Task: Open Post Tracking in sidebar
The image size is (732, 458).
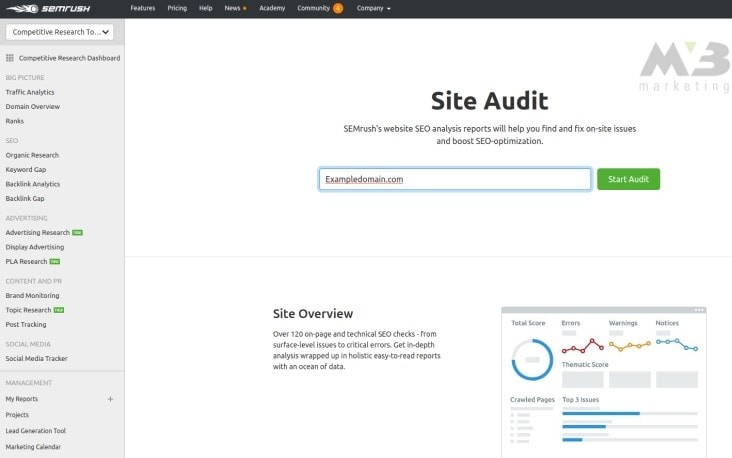Action: [x=26, y=325]
